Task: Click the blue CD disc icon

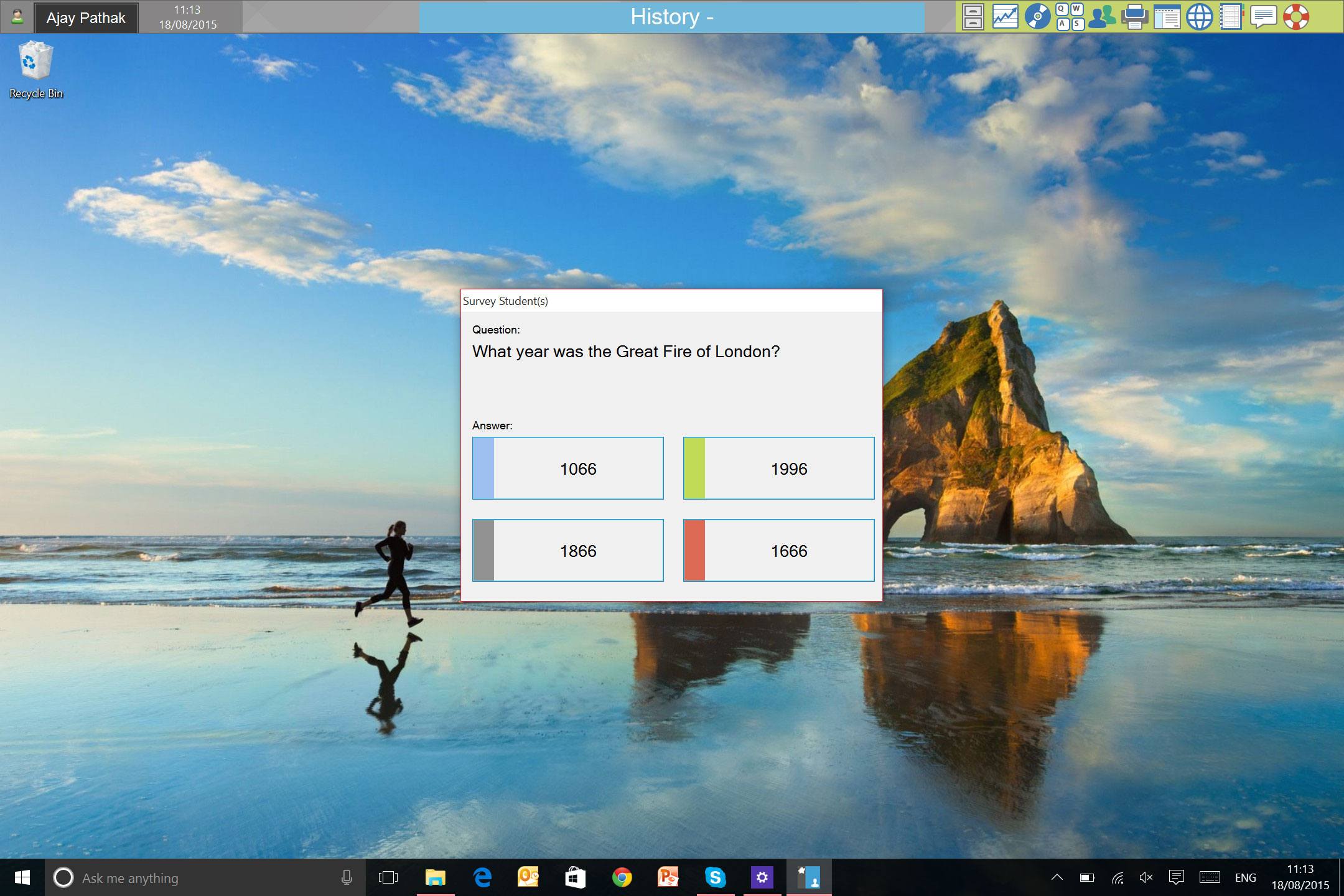Action: click(1037, 17)
